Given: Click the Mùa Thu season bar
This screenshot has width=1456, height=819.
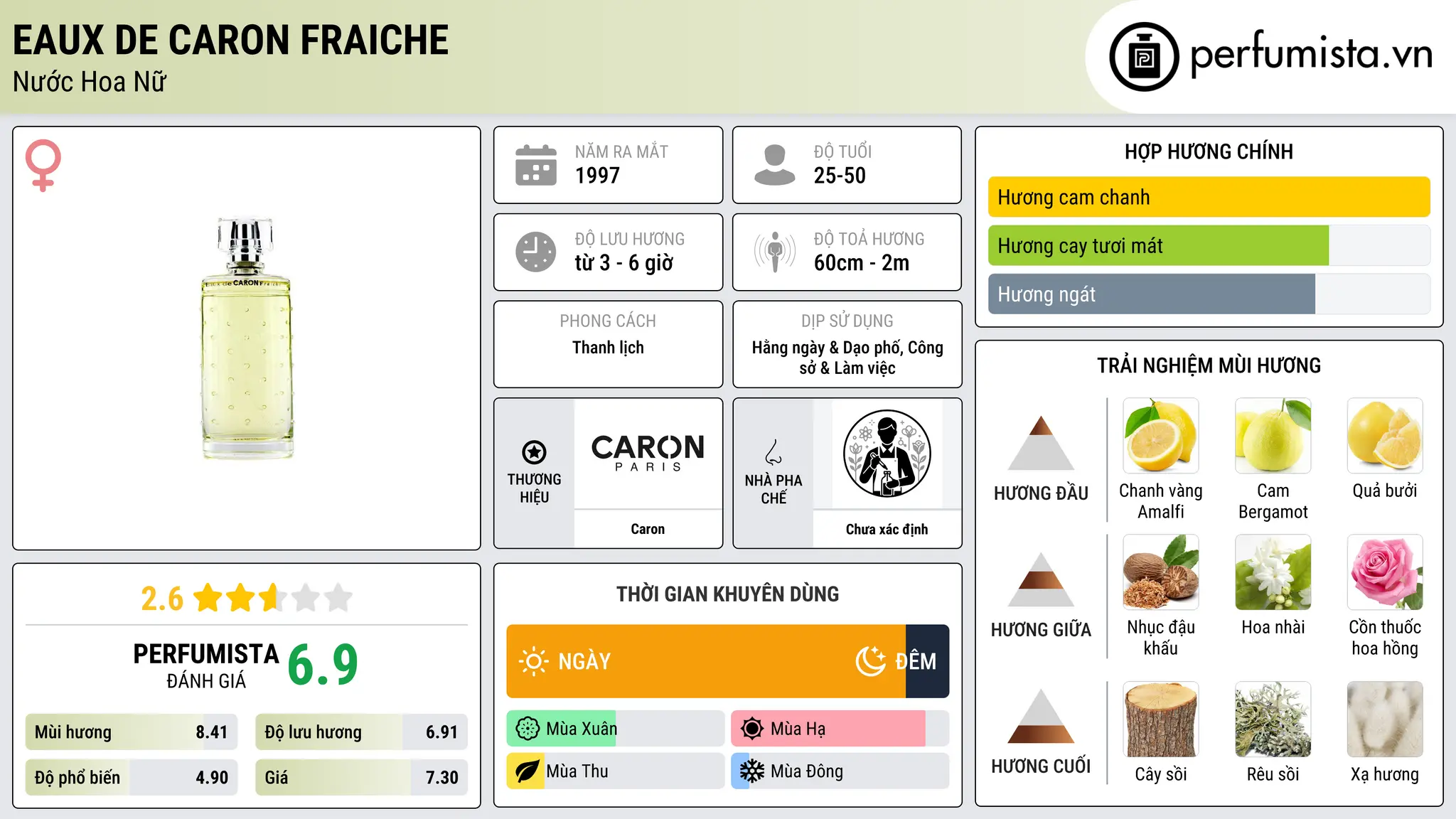Looking at the screenshot, I should click(x=615, y=771).
